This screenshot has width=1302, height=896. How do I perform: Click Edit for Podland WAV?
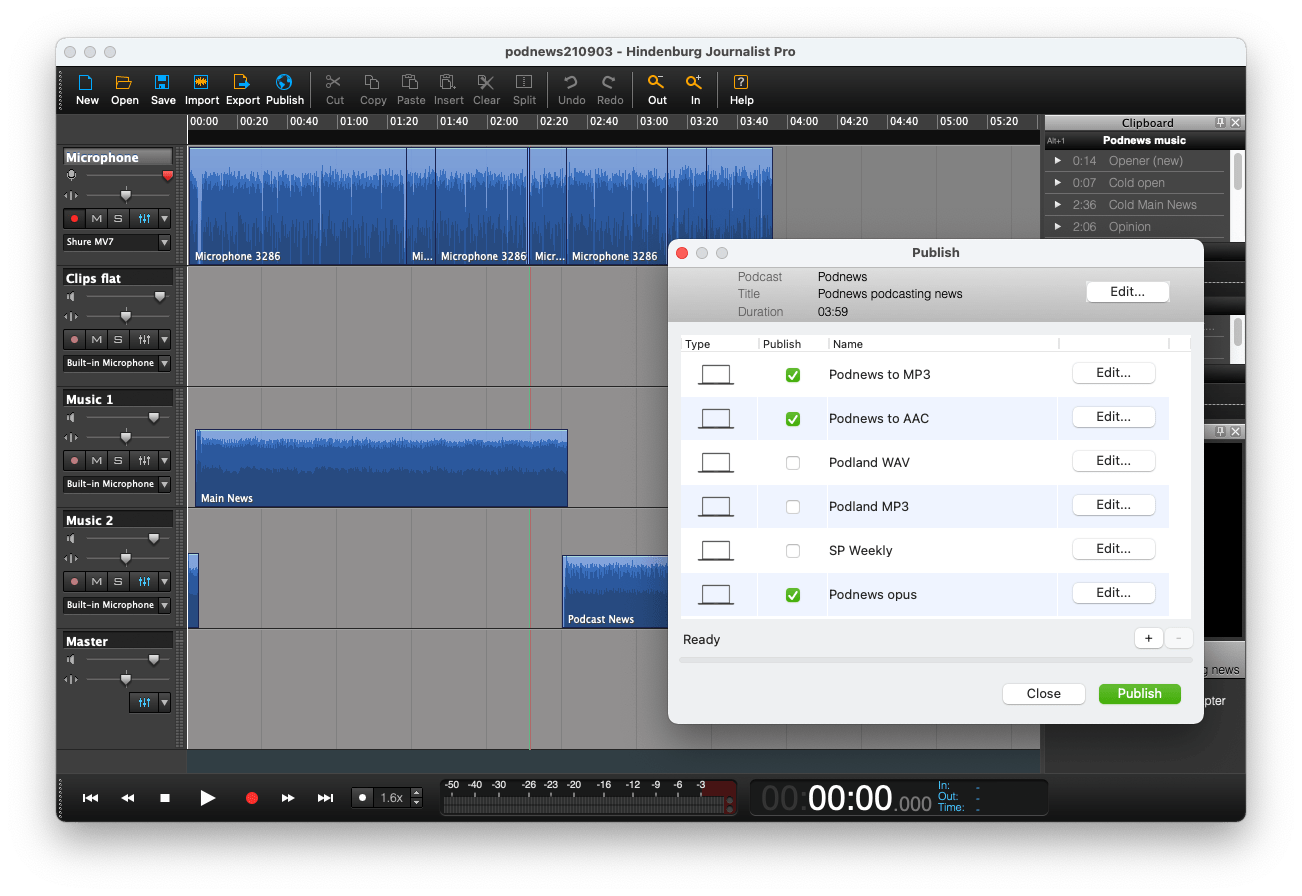point(1113,461)
